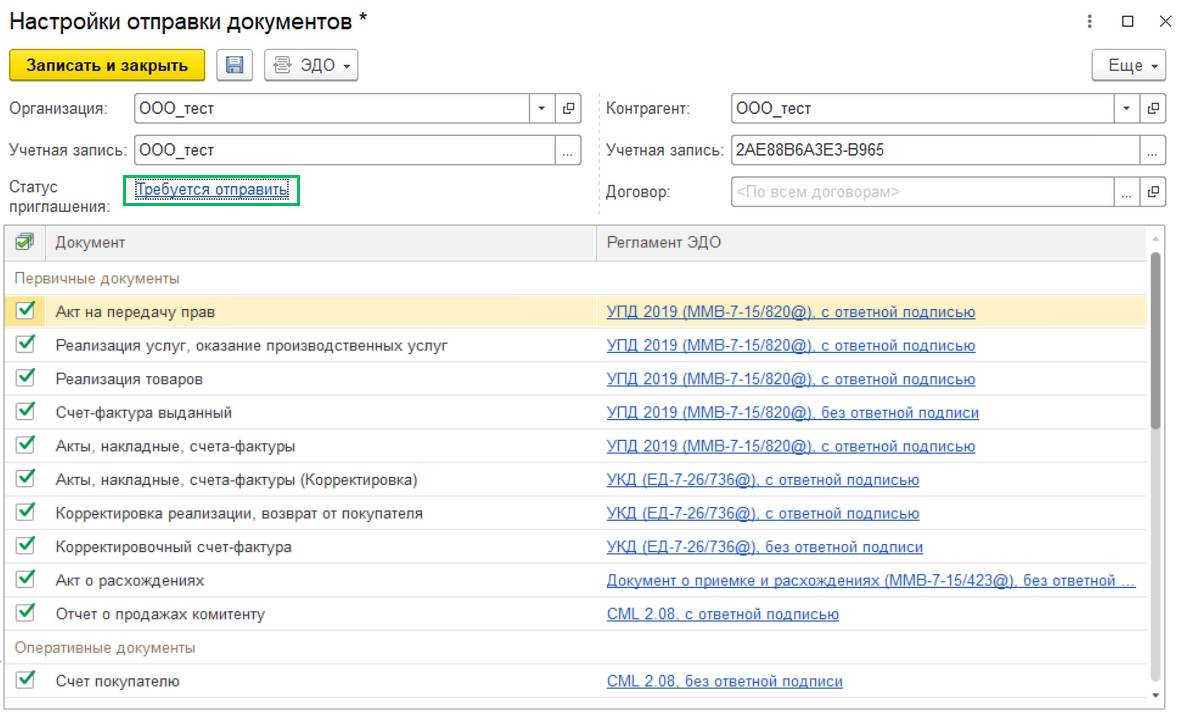Click the document list vertical scrollbar thumb
This screenshot has height=716, width=1178.
click(1155, 340)
